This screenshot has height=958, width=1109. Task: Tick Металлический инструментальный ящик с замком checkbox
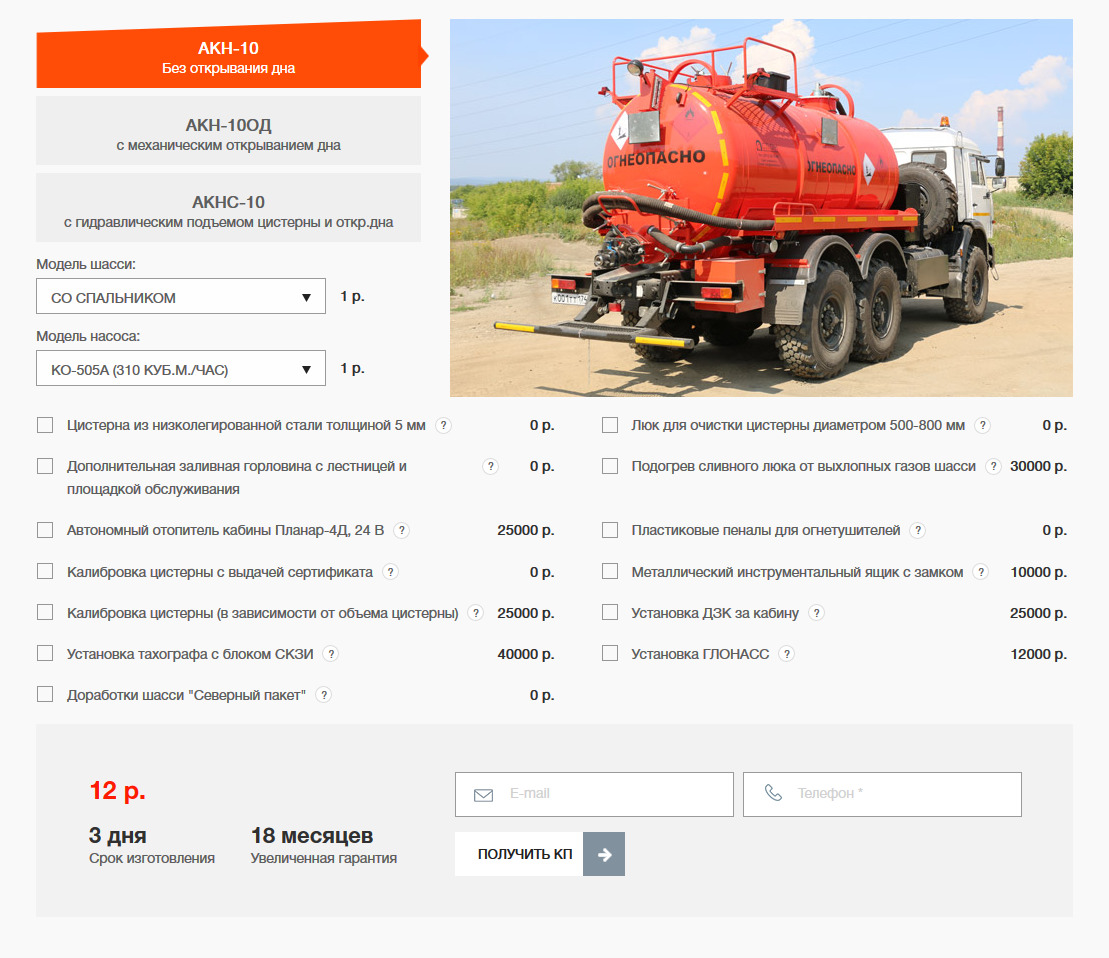[610, 572]
